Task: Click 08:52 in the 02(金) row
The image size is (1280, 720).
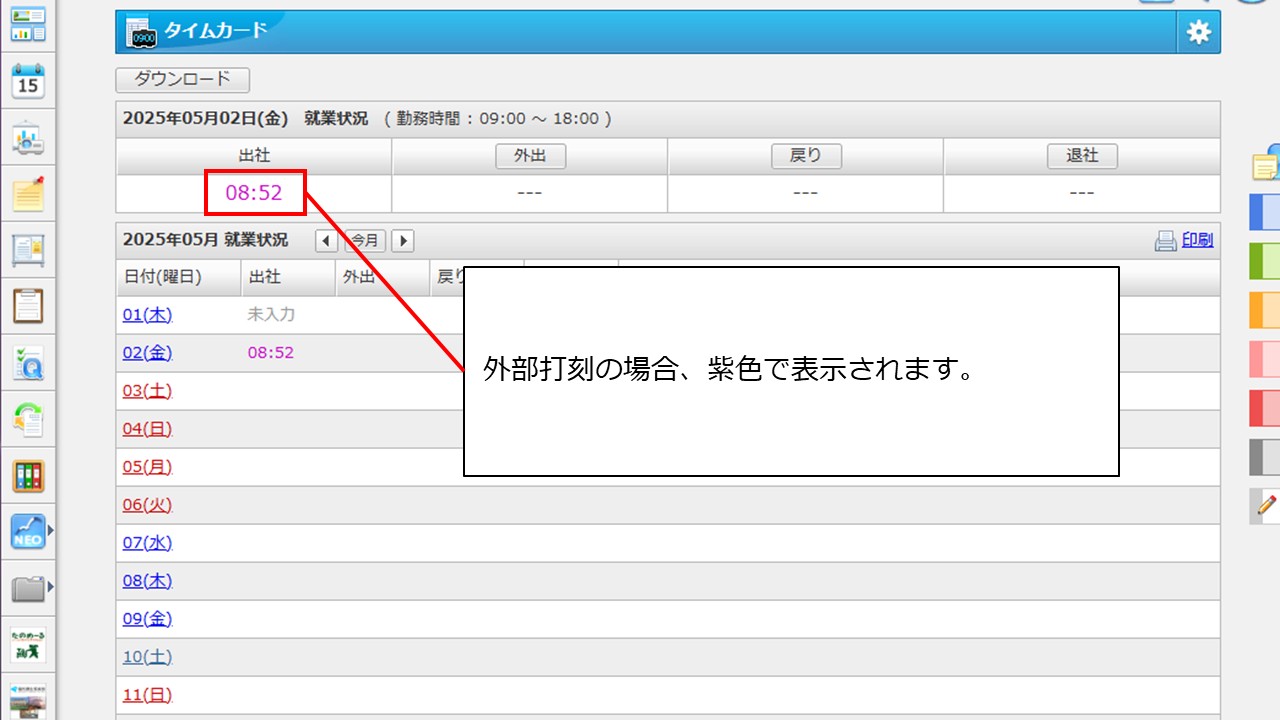Action: tap(270, 353)
